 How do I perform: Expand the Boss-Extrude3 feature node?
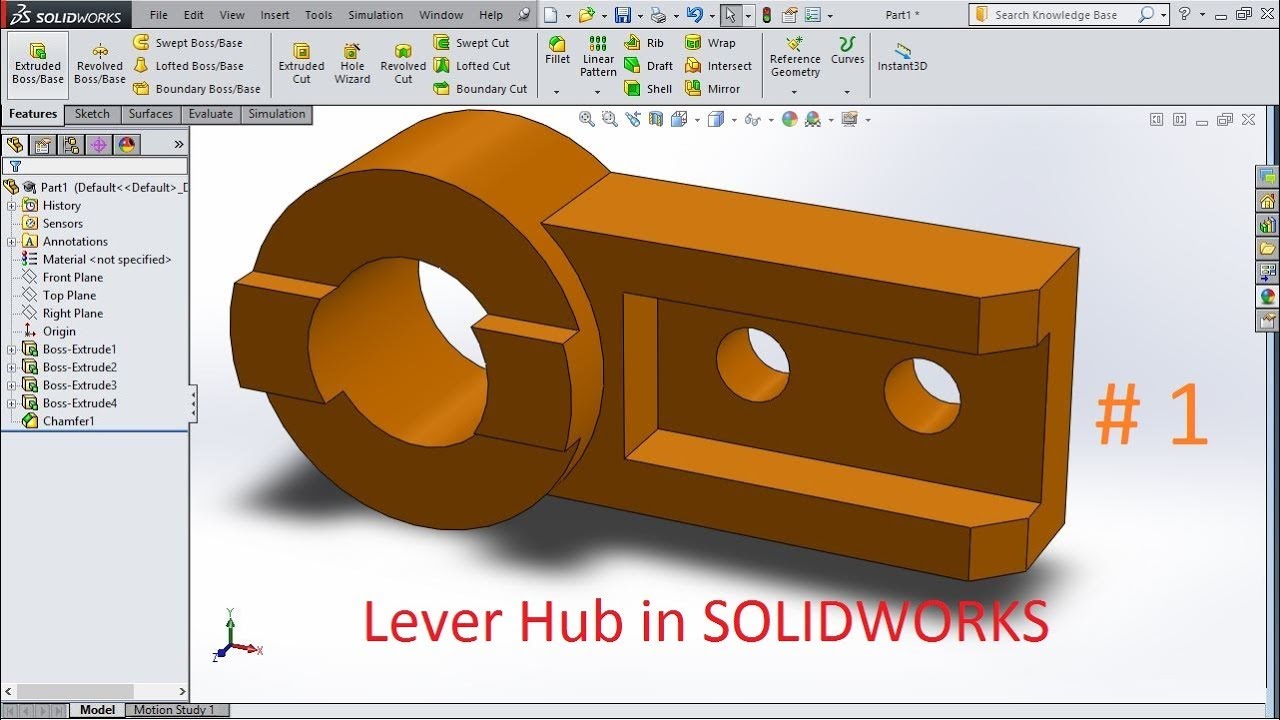click(12, 386)
